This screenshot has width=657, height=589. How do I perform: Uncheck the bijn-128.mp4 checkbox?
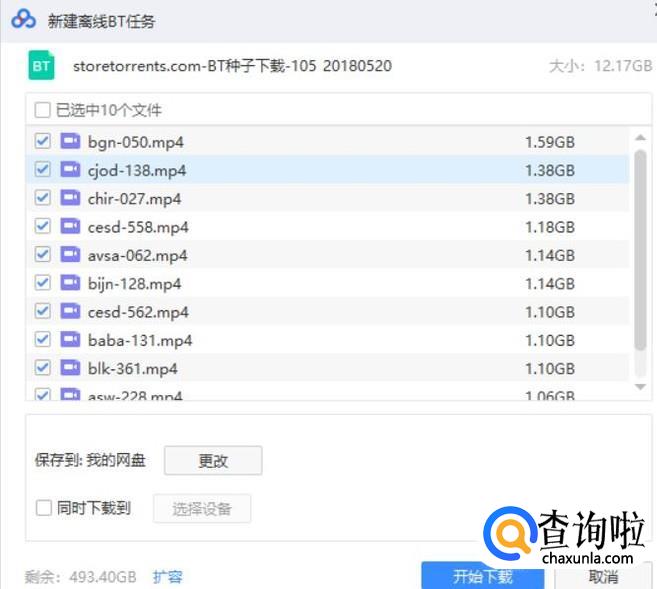pyautogui.click(x=43, y=283)
